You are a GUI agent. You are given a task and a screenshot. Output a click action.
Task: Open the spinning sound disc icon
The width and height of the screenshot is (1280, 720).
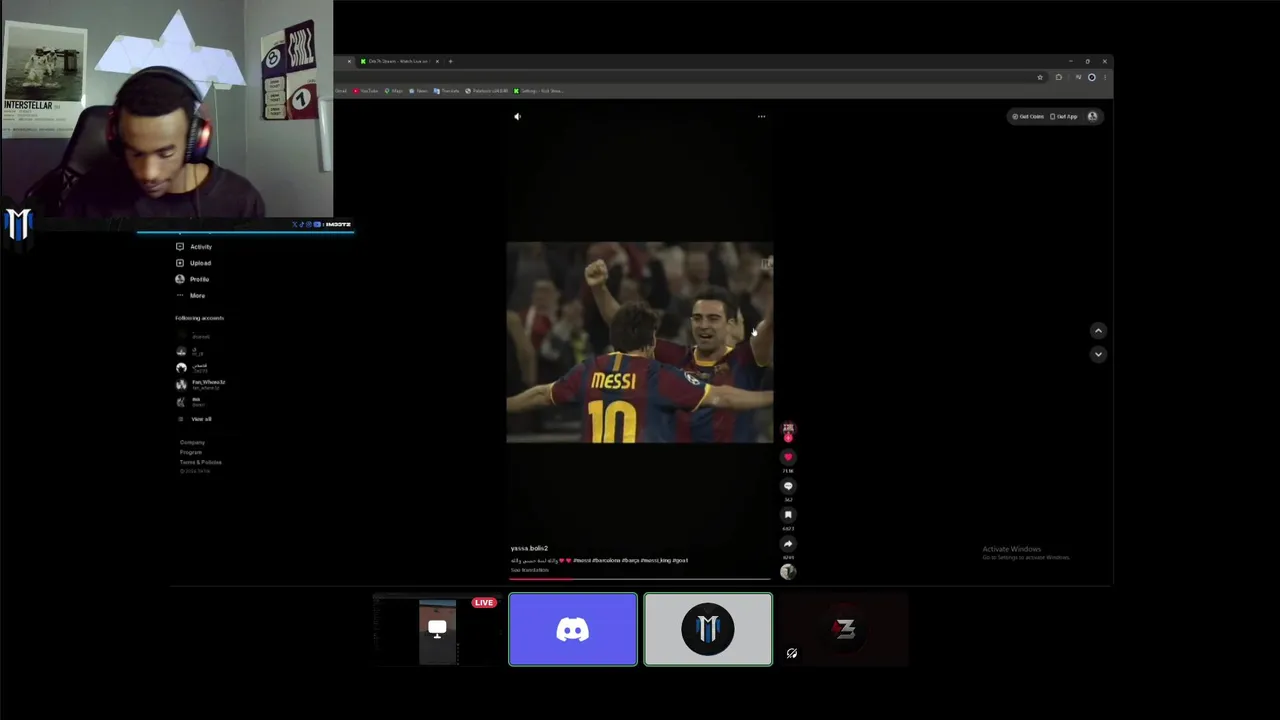(x=788, y=572)
